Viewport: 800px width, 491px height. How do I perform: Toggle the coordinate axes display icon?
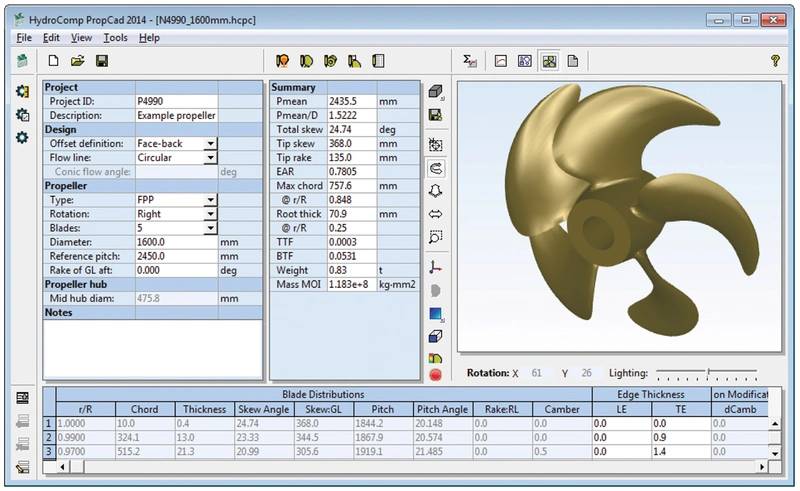[436, 267]
